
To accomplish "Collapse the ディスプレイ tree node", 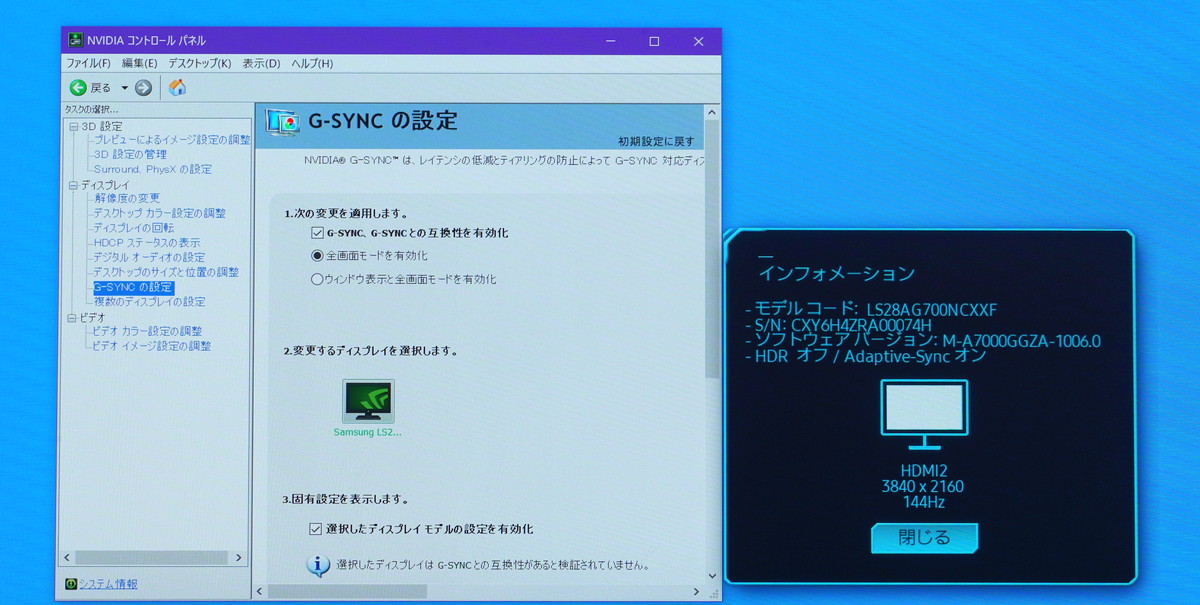I will point(73,185).
